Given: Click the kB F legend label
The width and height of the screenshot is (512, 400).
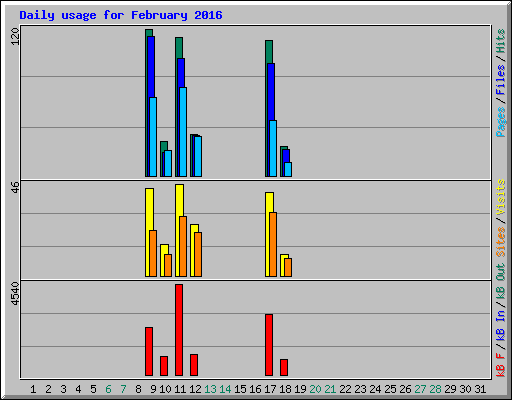Looking at the screenshot, I should (x=501, y=365).
